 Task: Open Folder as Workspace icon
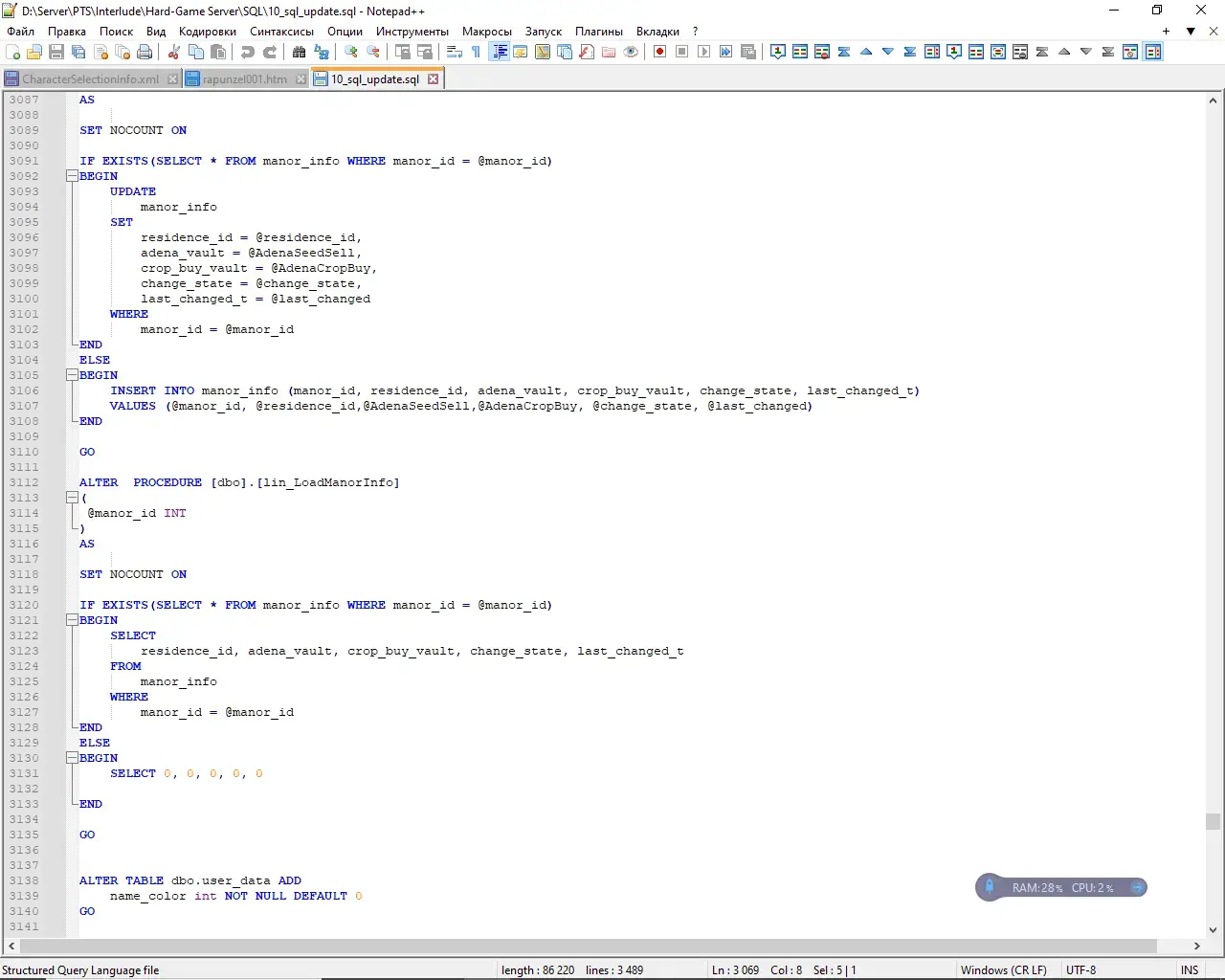pyautogui.click(x=609, y=52)
